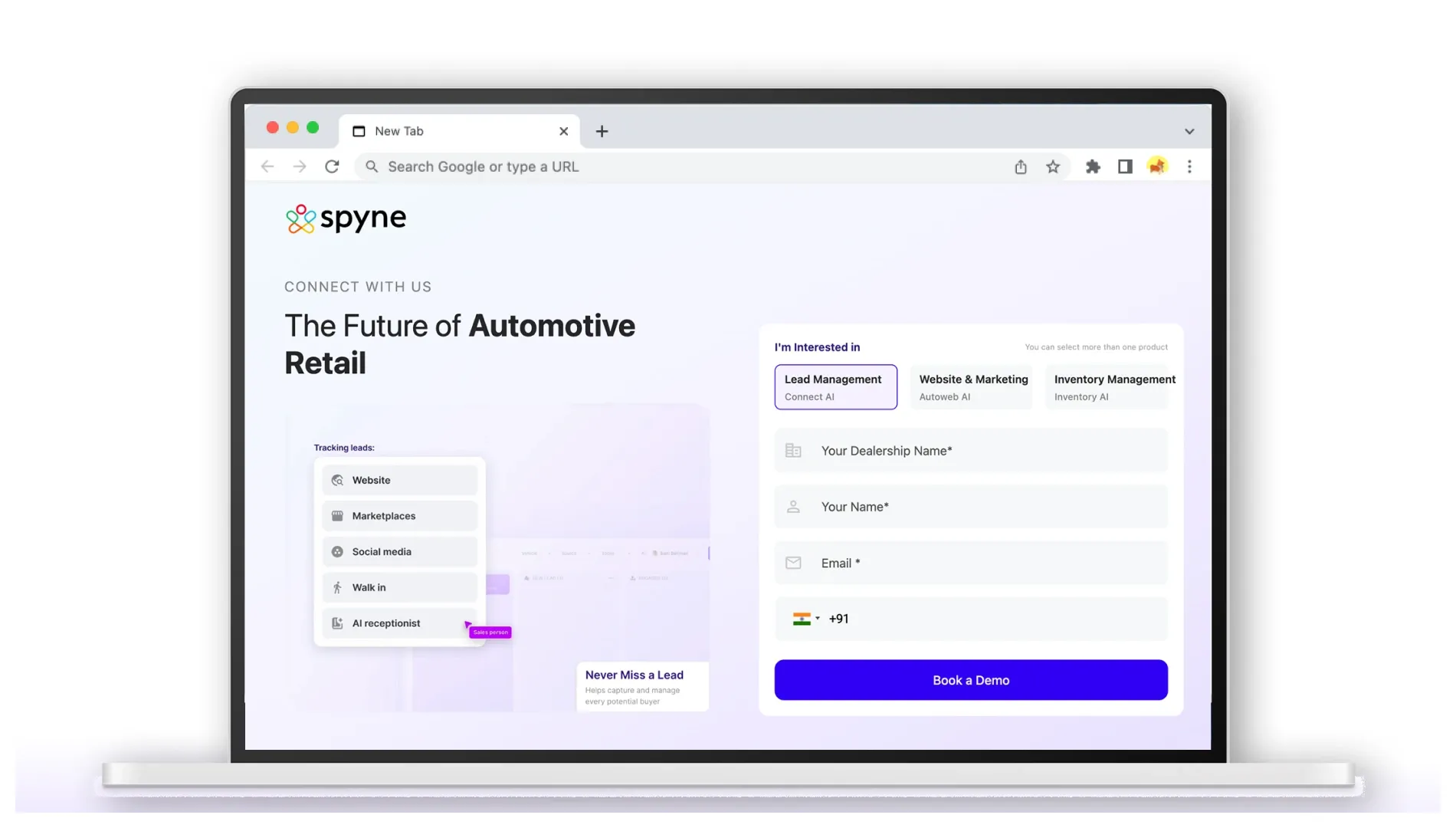The width and height of the screenshot is (1456, 828).
Task: Bookmark page with the star icon
Action: (x=1053, y=166)
